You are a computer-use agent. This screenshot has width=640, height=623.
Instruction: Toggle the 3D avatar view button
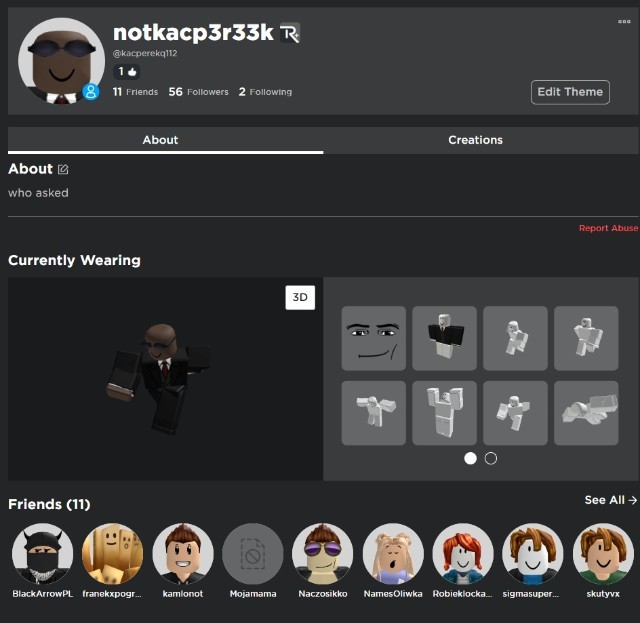pos(299,297)
